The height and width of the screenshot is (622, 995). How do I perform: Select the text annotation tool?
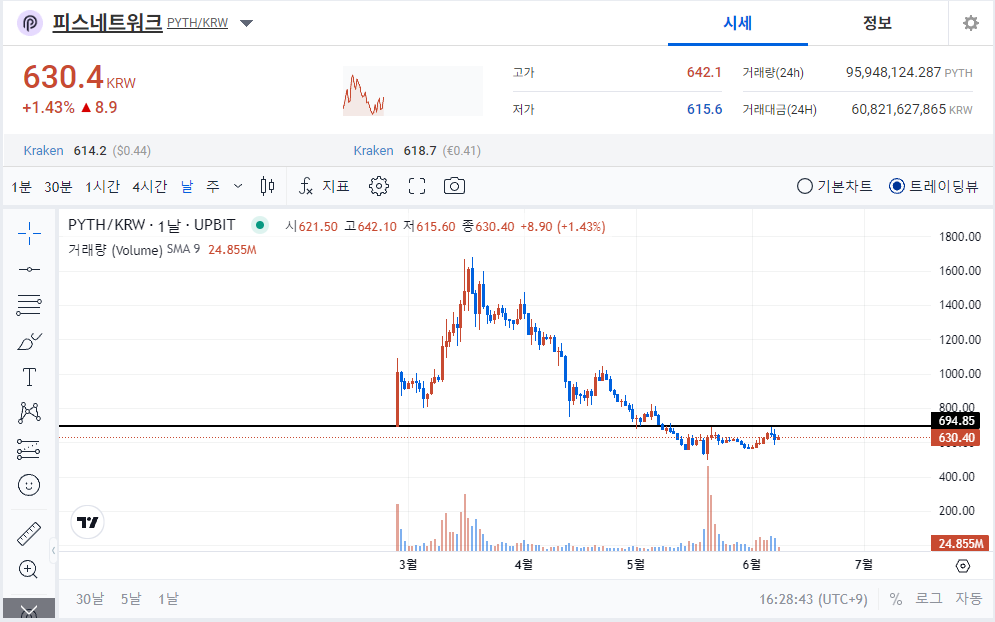[x=29, y=376]
